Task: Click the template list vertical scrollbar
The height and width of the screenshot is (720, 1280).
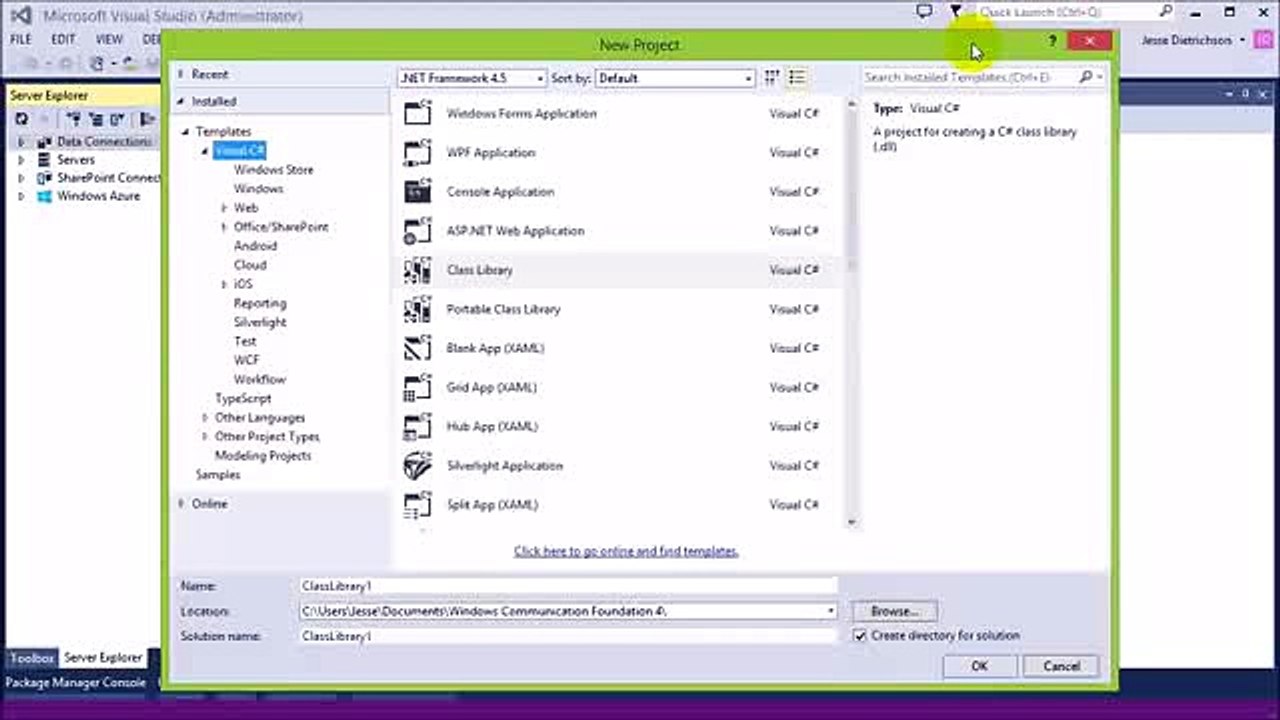Action: pos(851,314)
